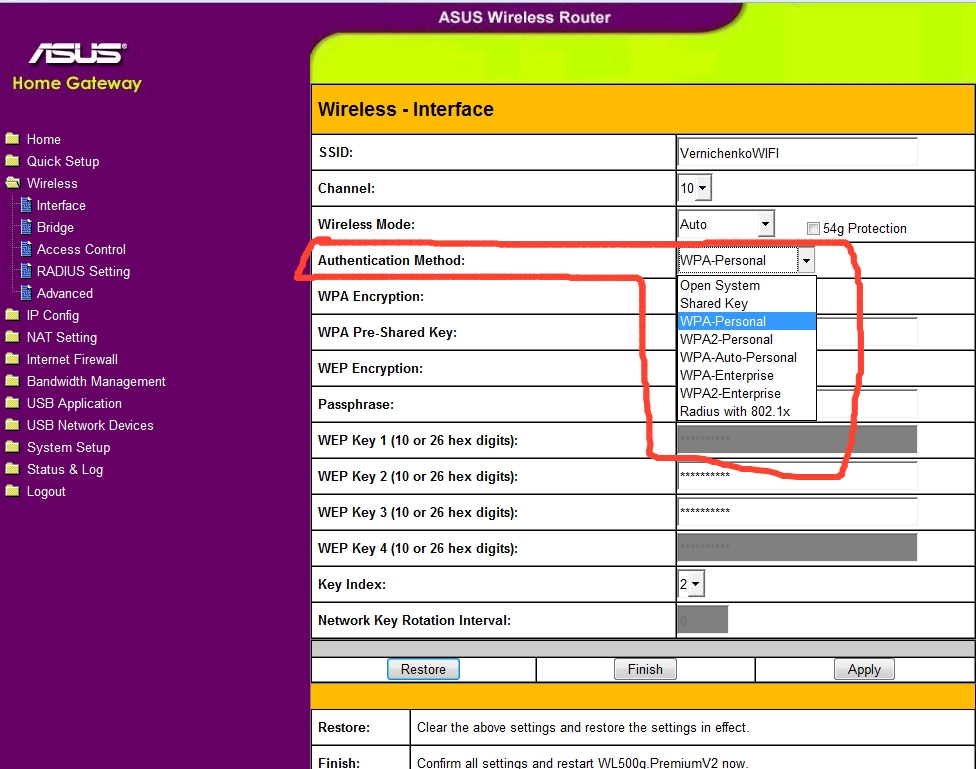
Task: Open RADIUS Setting in the sidebar
Action: [x=83, y=271]
